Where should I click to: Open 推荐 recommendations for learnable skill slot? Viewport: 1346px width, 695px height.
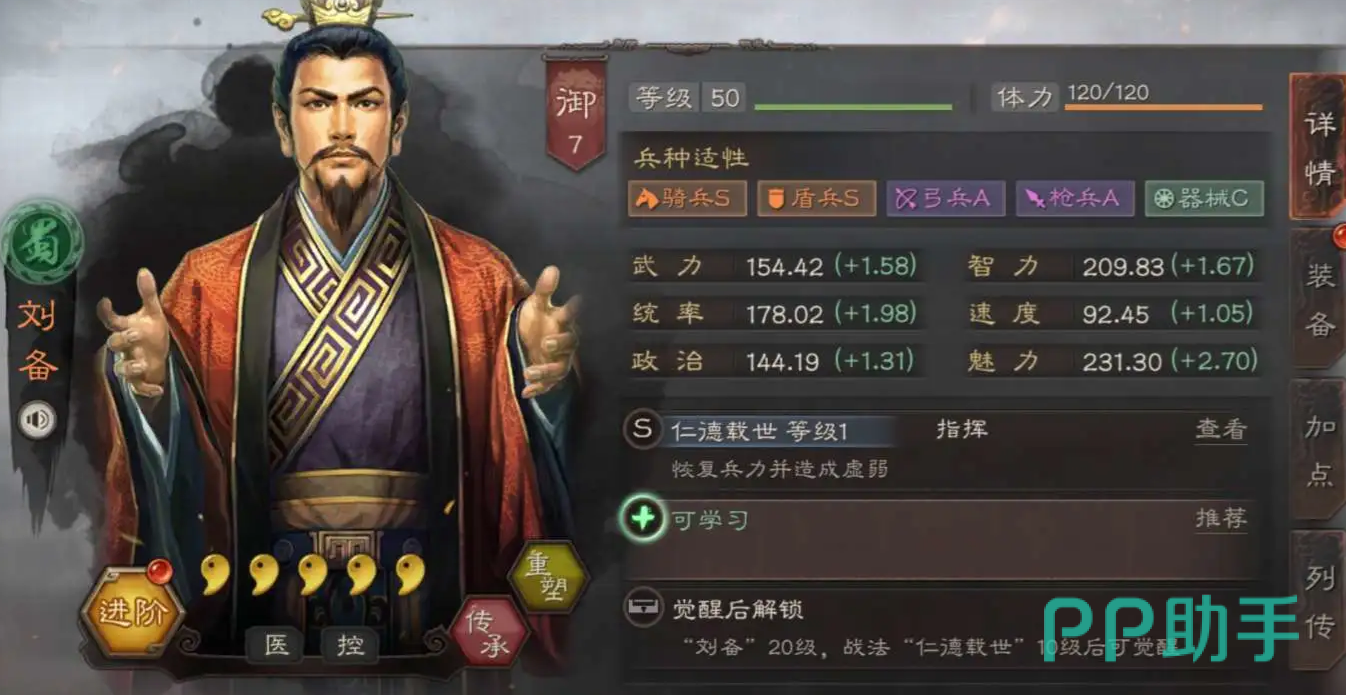pos(1221,519)
